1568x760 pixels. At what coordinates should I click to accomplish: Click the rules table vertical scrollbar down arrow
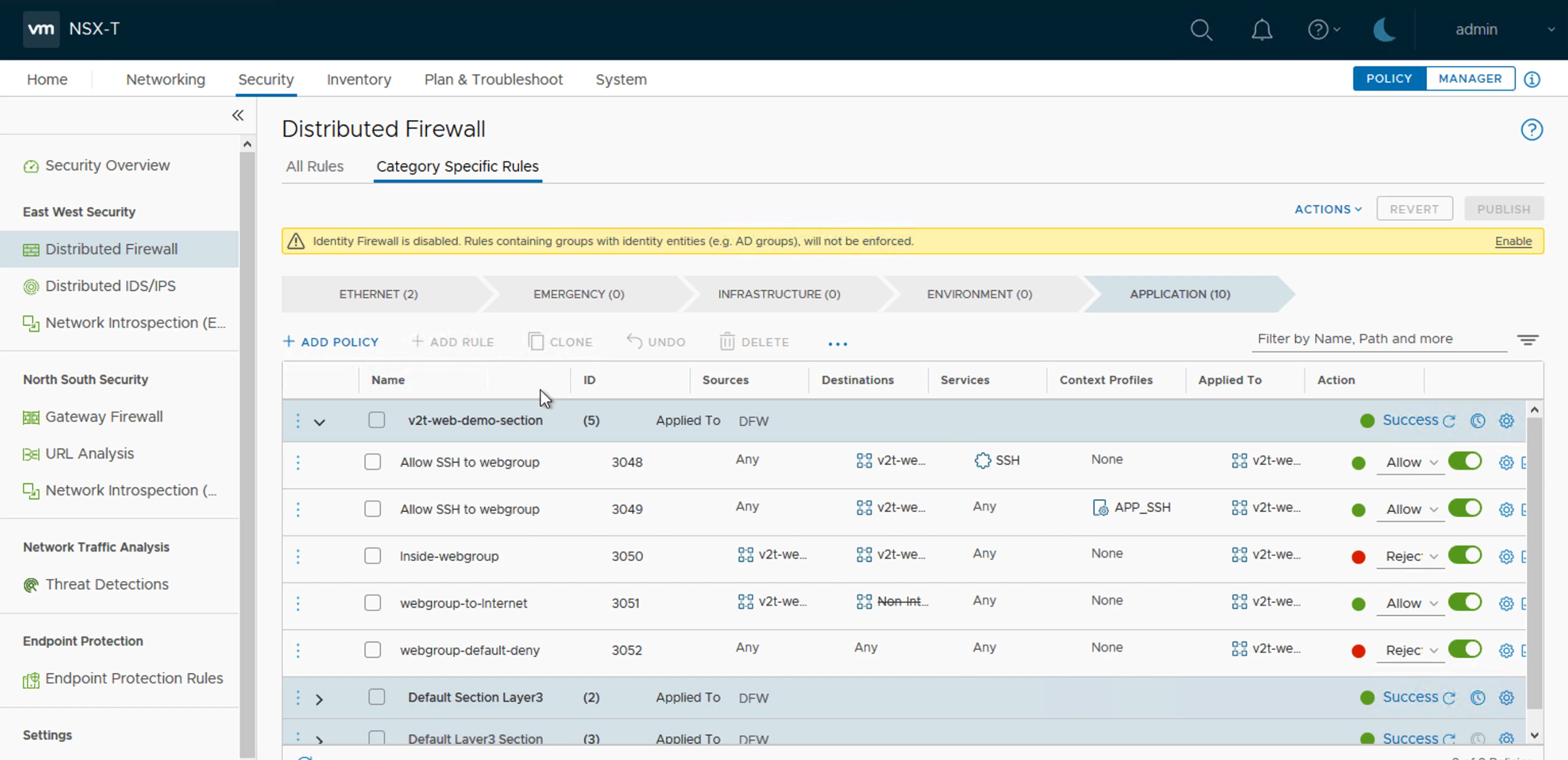pos(1534,735)
